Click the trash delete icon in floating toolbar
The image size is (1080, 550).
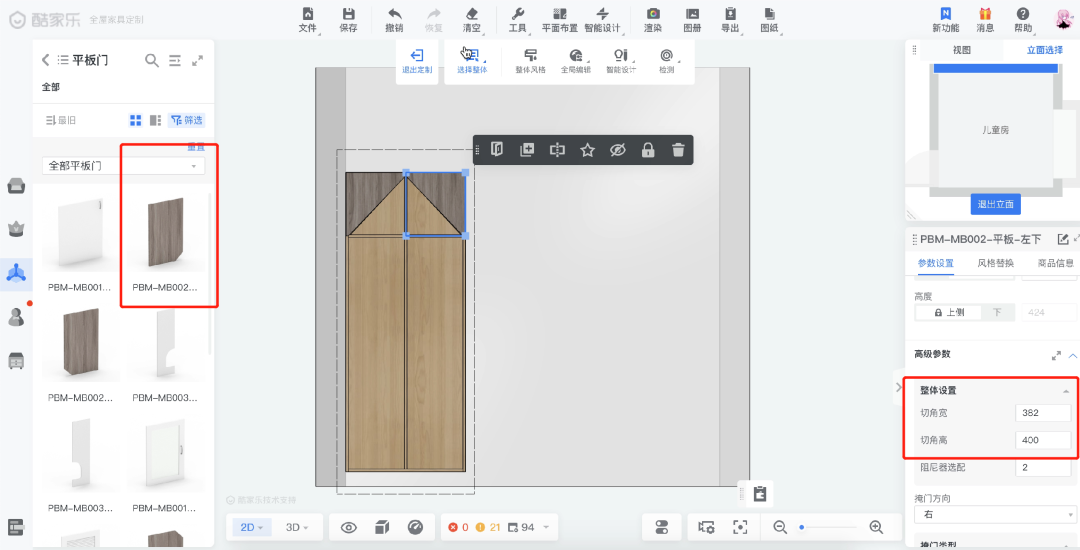click(678, 149)
